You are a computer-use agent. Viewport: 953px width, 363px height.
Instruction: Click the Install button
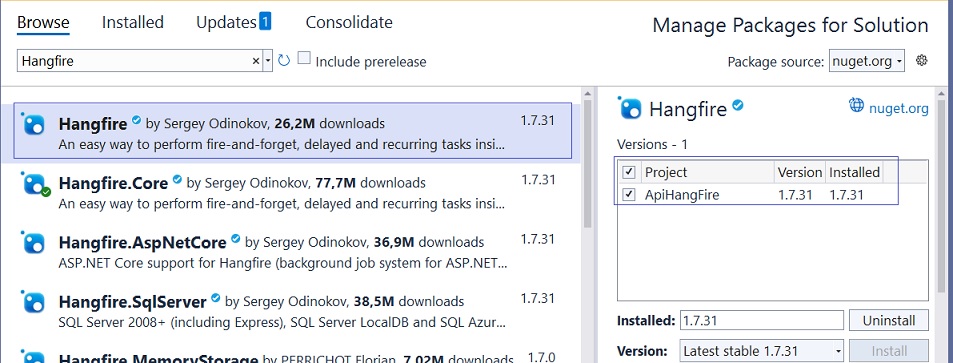[889, 351]
